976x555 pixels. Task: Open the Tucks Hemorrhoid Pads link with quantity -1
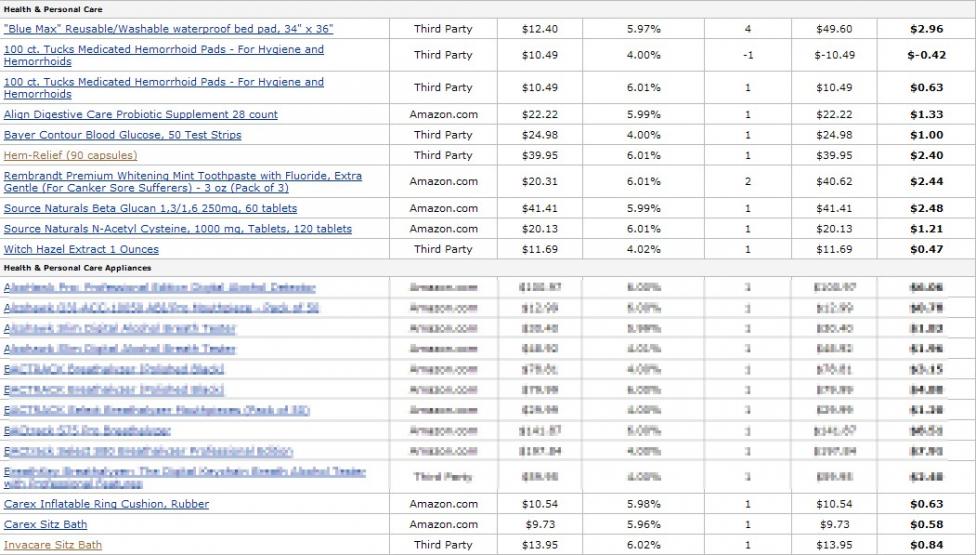164,55
